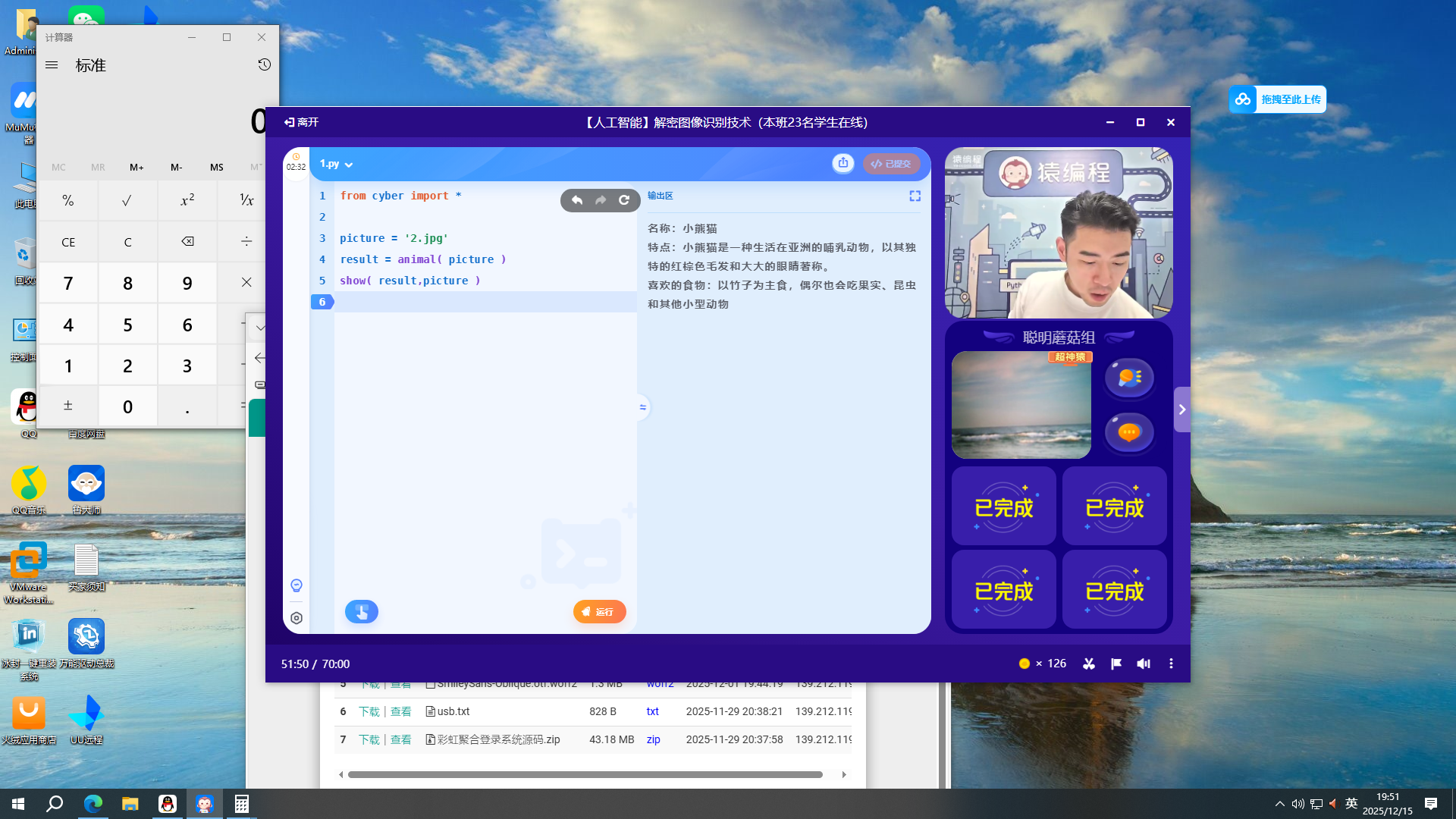Click the microphone speak bubble button
Screen dimensions: 1456x819
(1128, 377)
